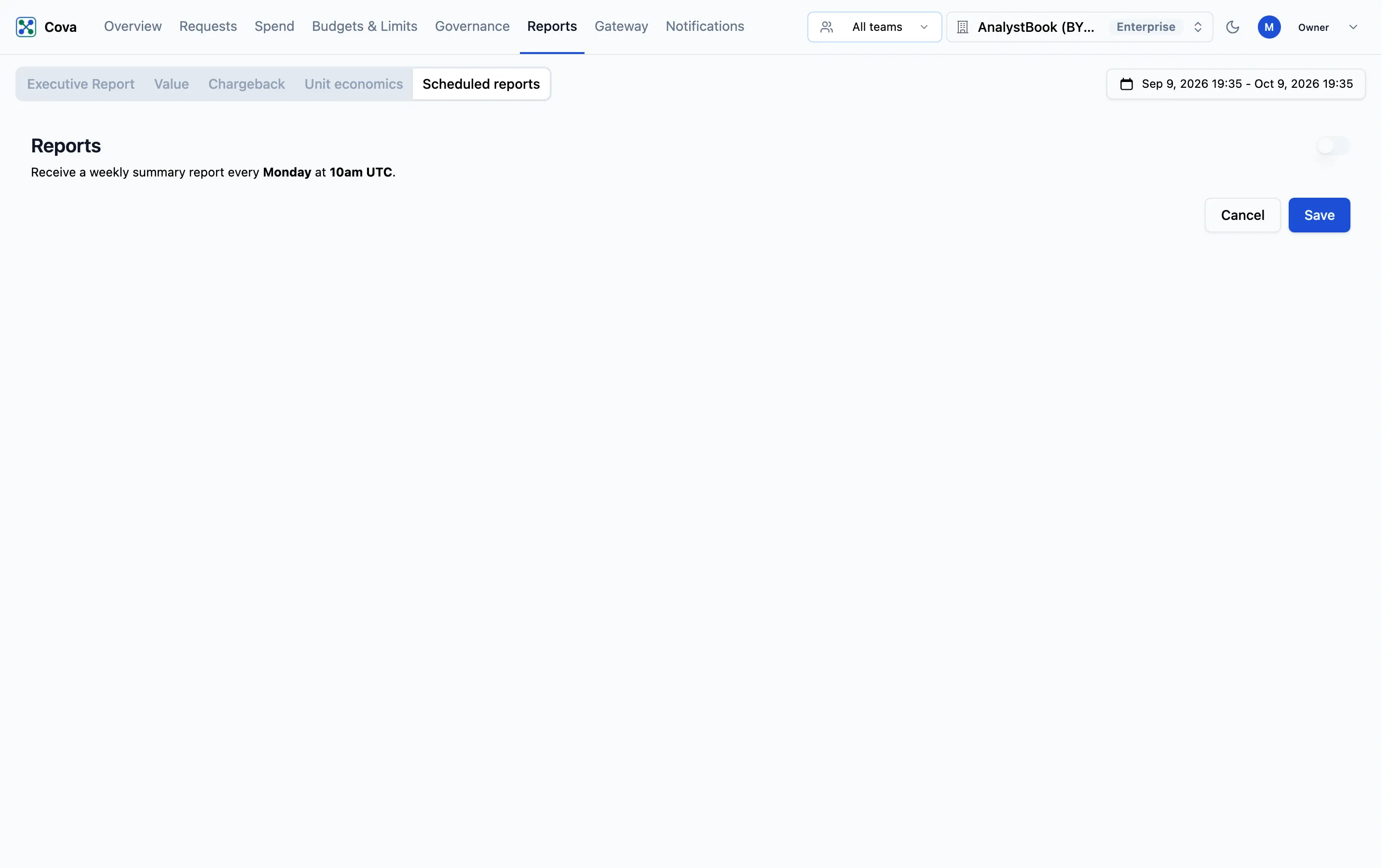This screenshot has height=868, width=1389.
Task: Click the Cova brand name
Action: coord(60,27)
